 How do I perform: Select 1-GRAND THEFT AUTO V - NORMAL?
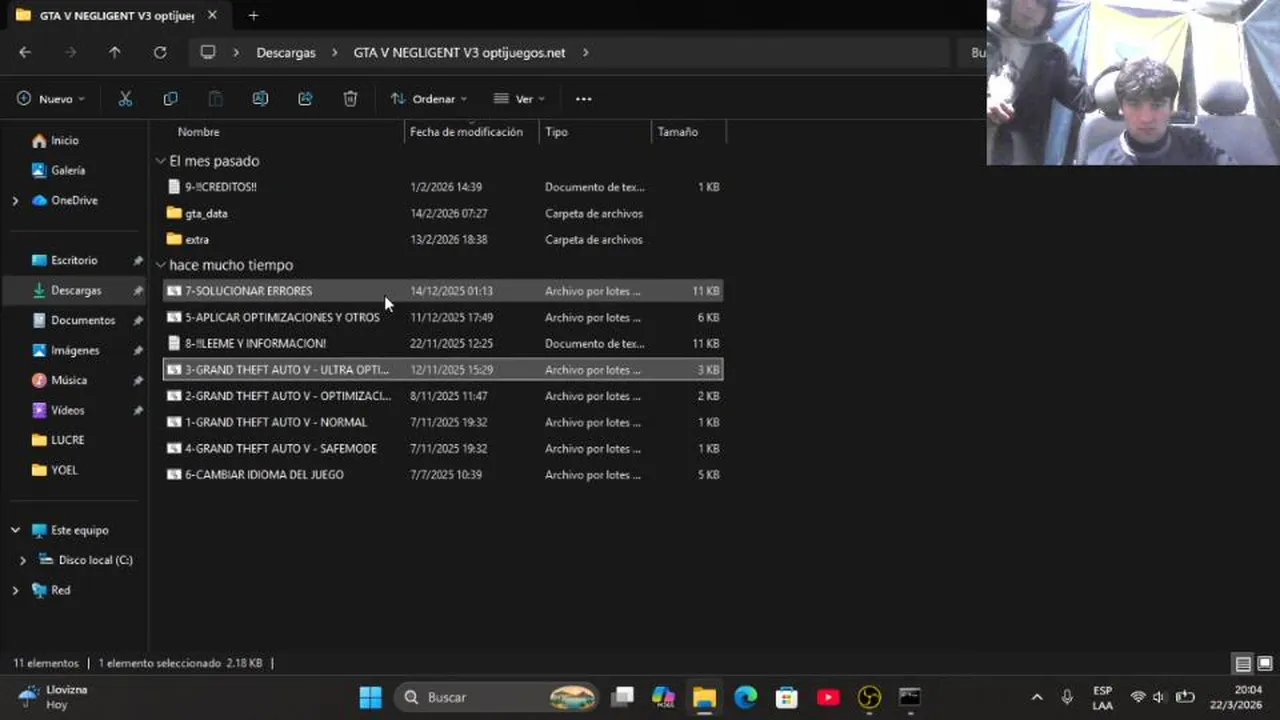[x=442, y=422]
